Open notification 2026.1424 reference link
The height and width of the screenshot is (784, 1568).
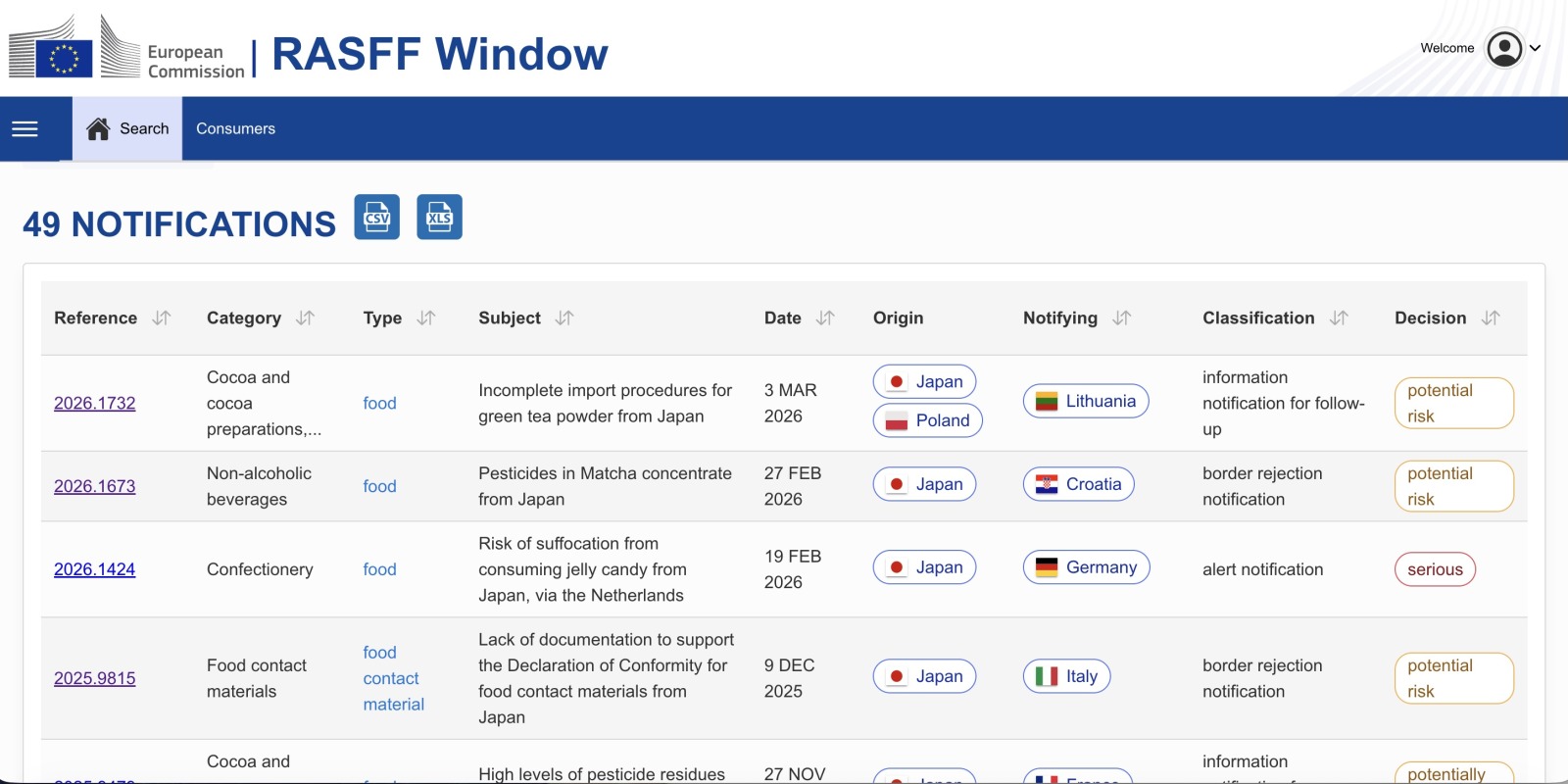(x=94, y=569)
